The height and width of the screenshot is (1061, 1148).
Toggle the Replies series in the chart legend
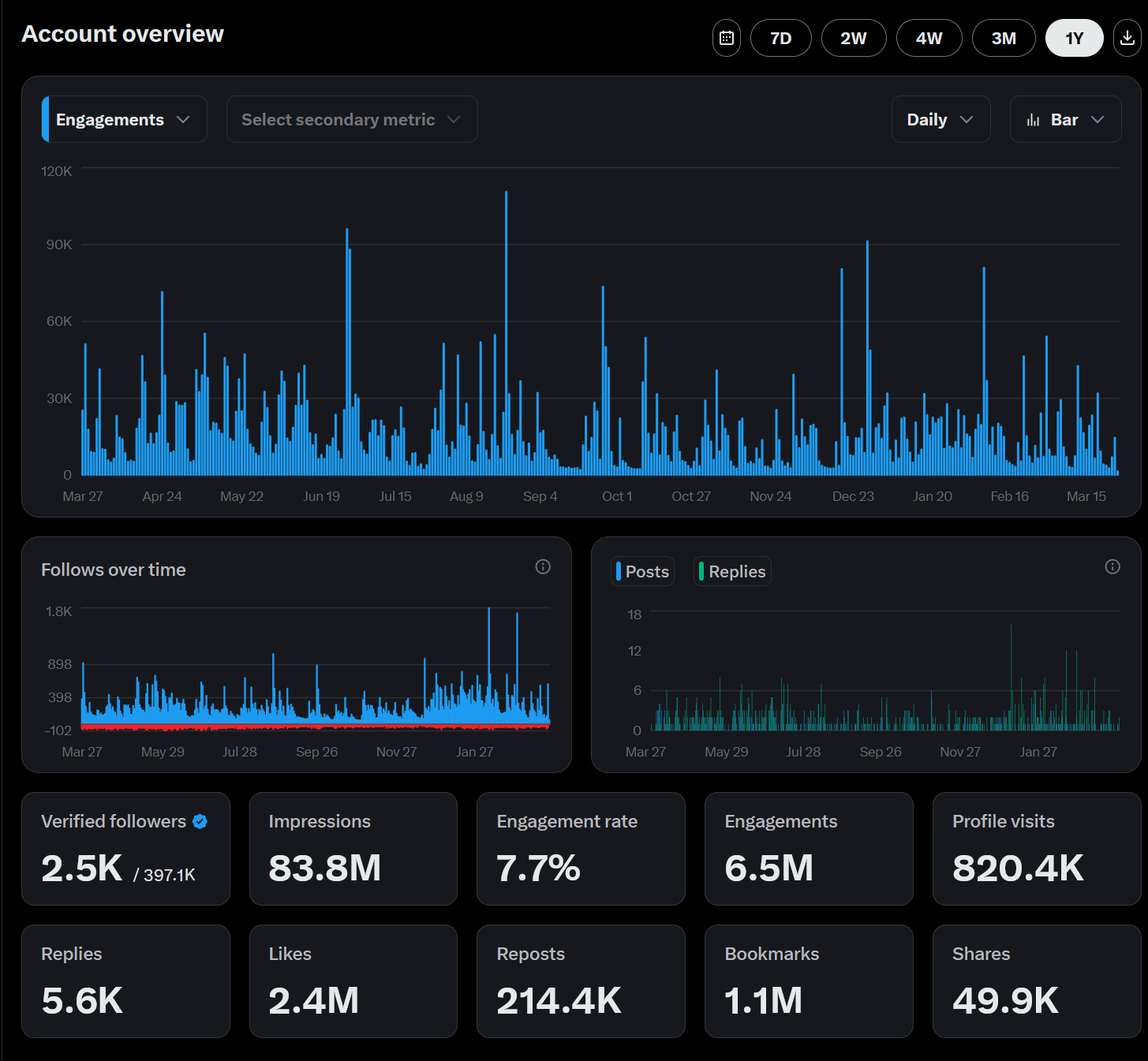732,571
